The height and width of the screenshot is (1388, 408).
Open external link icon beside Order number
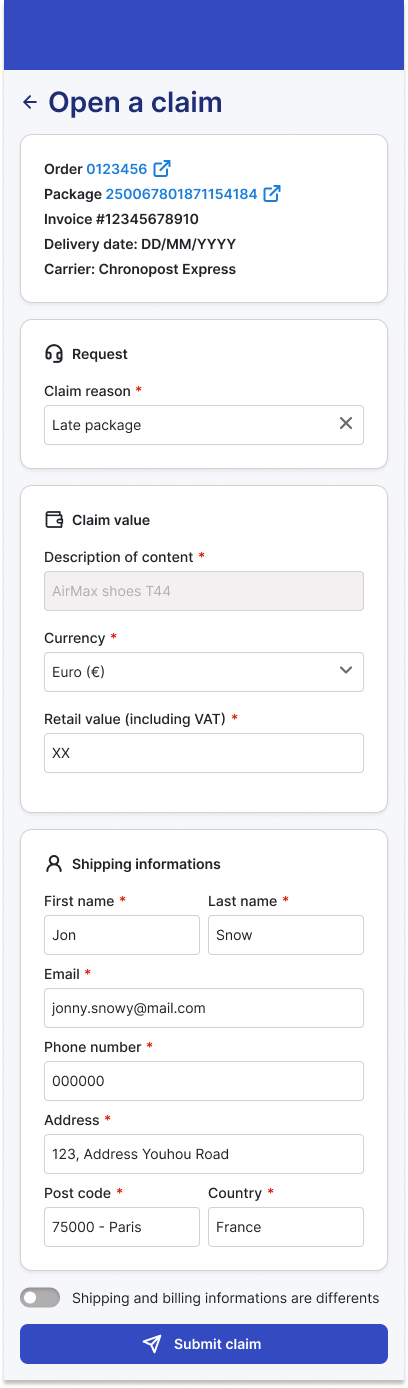coord(162,168)
